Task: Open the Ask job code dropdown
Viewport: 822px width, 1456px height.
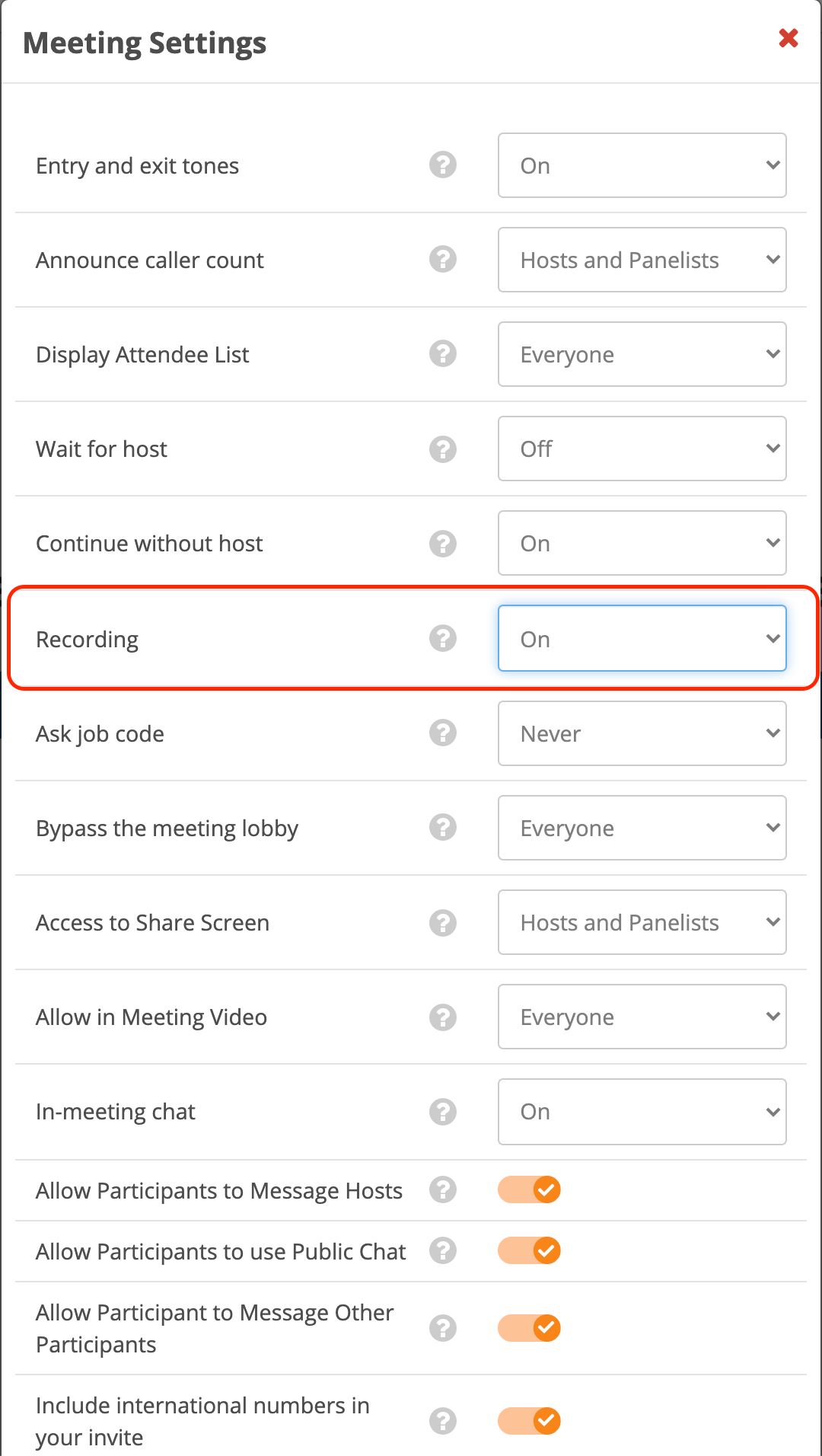Action: point(642,733)
